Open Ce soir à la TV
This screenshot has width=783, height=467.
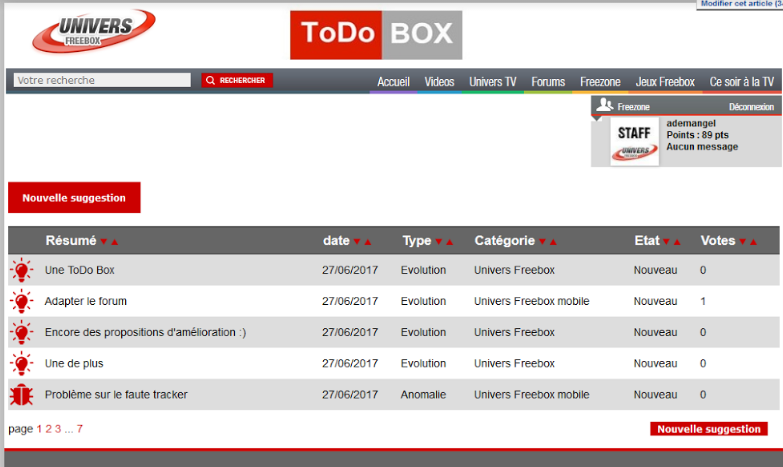pyautogui.click(x=742, y=82)
